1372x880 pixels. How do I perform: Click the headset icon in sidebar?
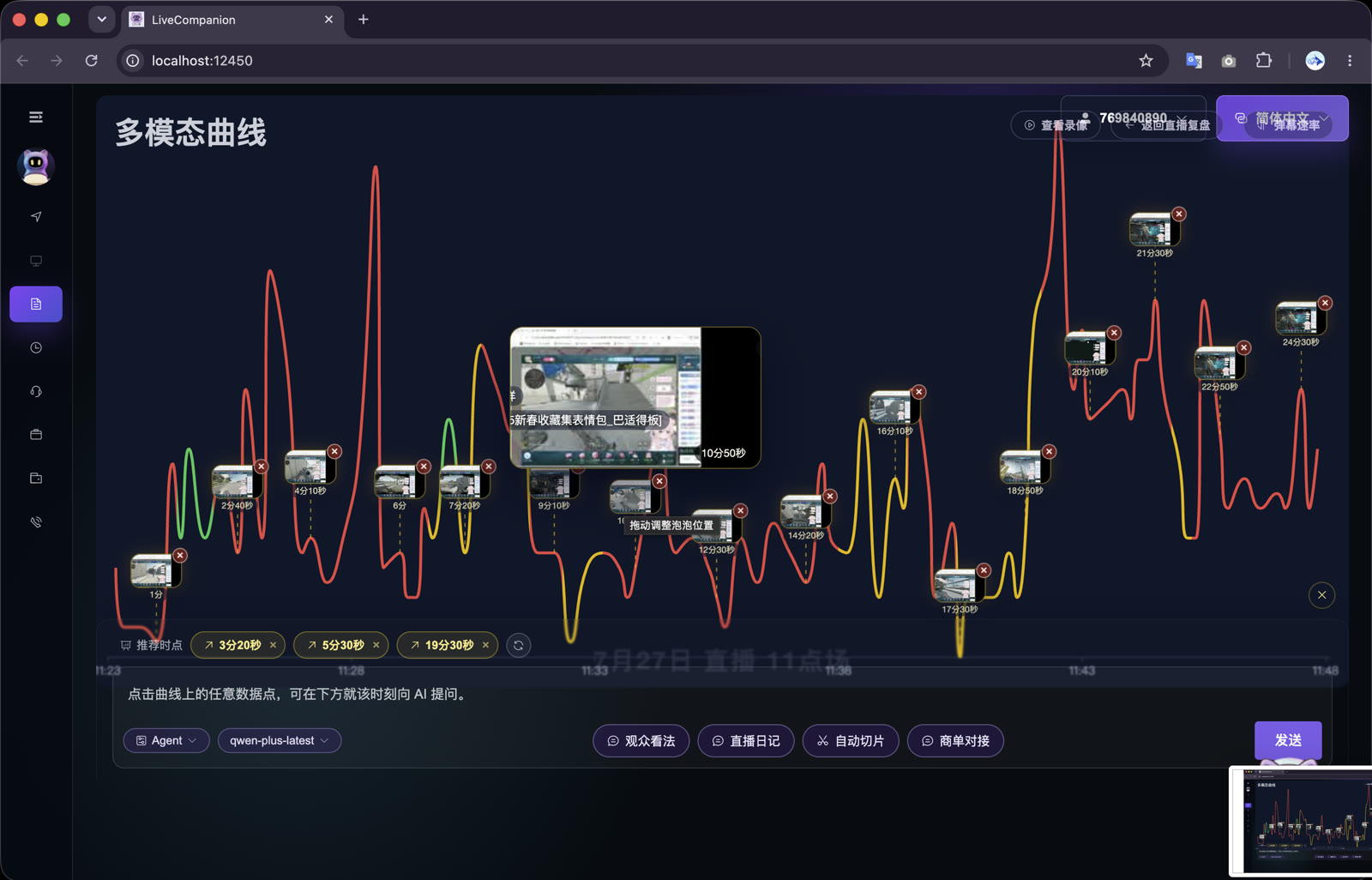(36, 391)
